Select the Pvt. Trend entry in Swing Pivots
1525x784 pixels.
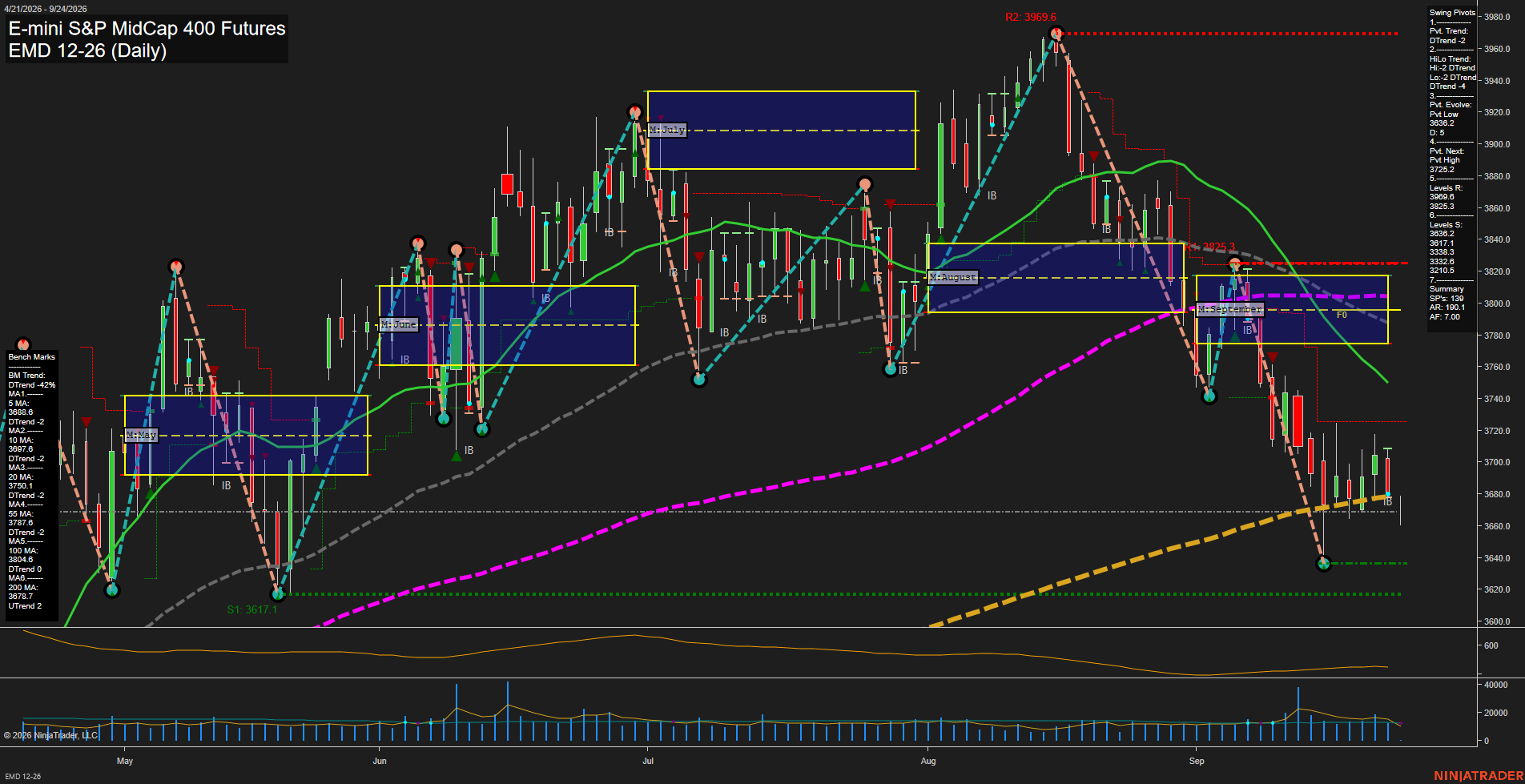click(x=1449, y=35)
